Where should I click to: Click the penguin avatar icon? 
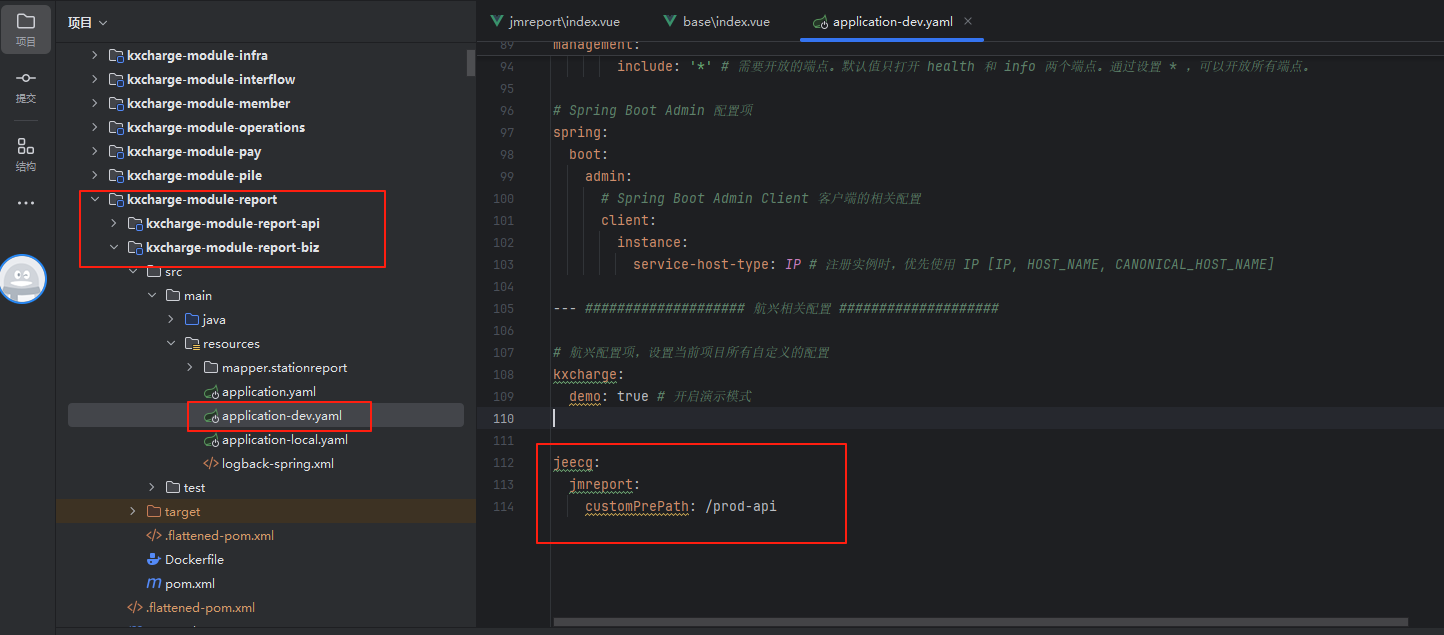click(x=23, y=278)
